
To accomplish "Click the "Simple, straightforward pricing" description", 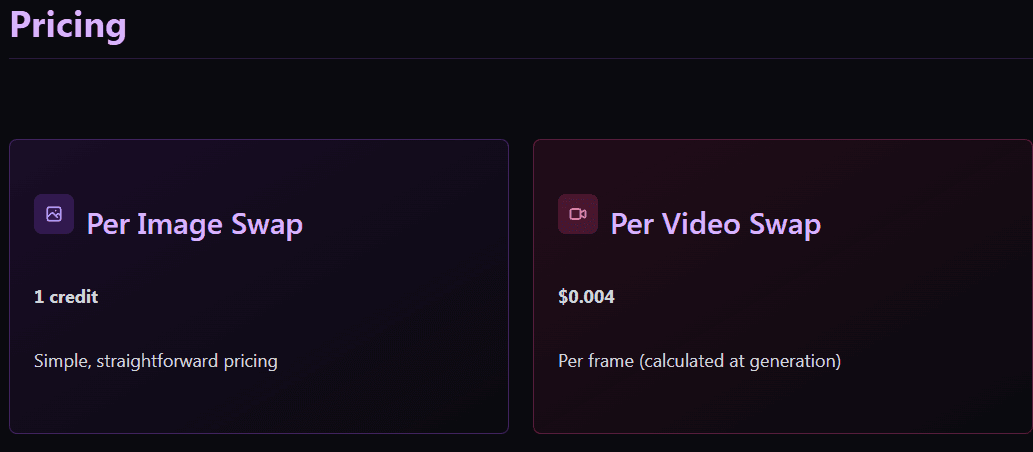I will point(156,361).
